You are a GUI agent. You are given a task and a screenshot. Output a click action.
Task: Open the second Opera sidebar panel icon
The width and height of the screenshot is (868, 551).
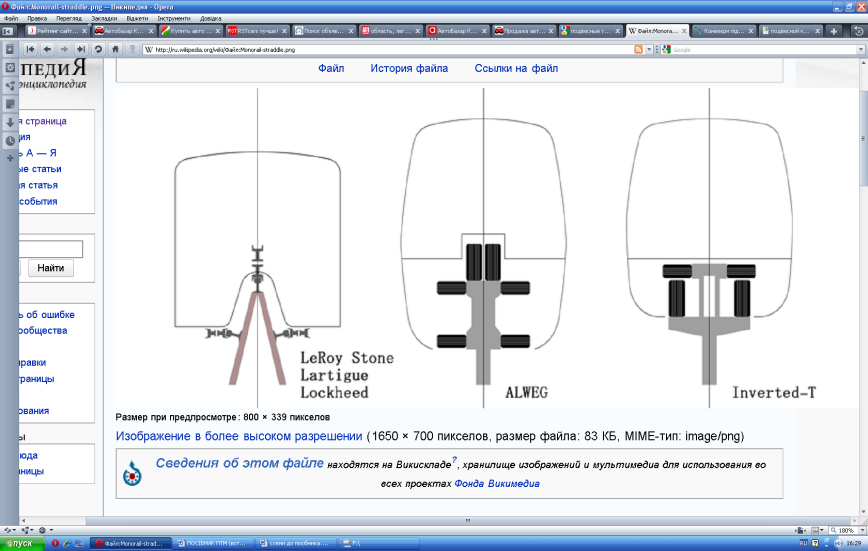(x=10, y=68)
